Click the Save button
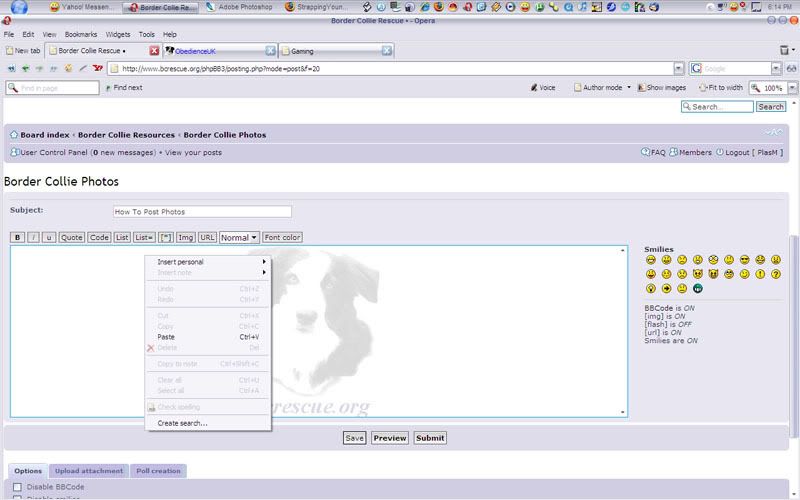800x500 pixels. 354,438
